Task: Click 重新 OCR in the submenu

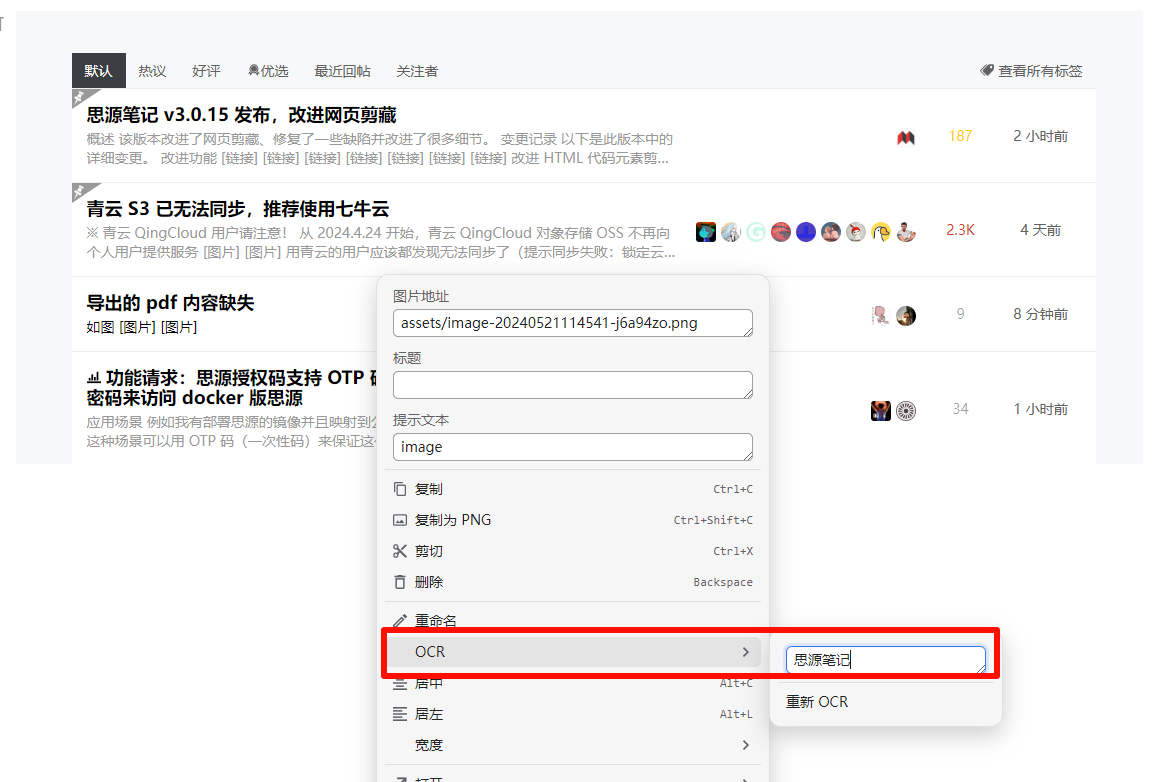Action: 817,701
